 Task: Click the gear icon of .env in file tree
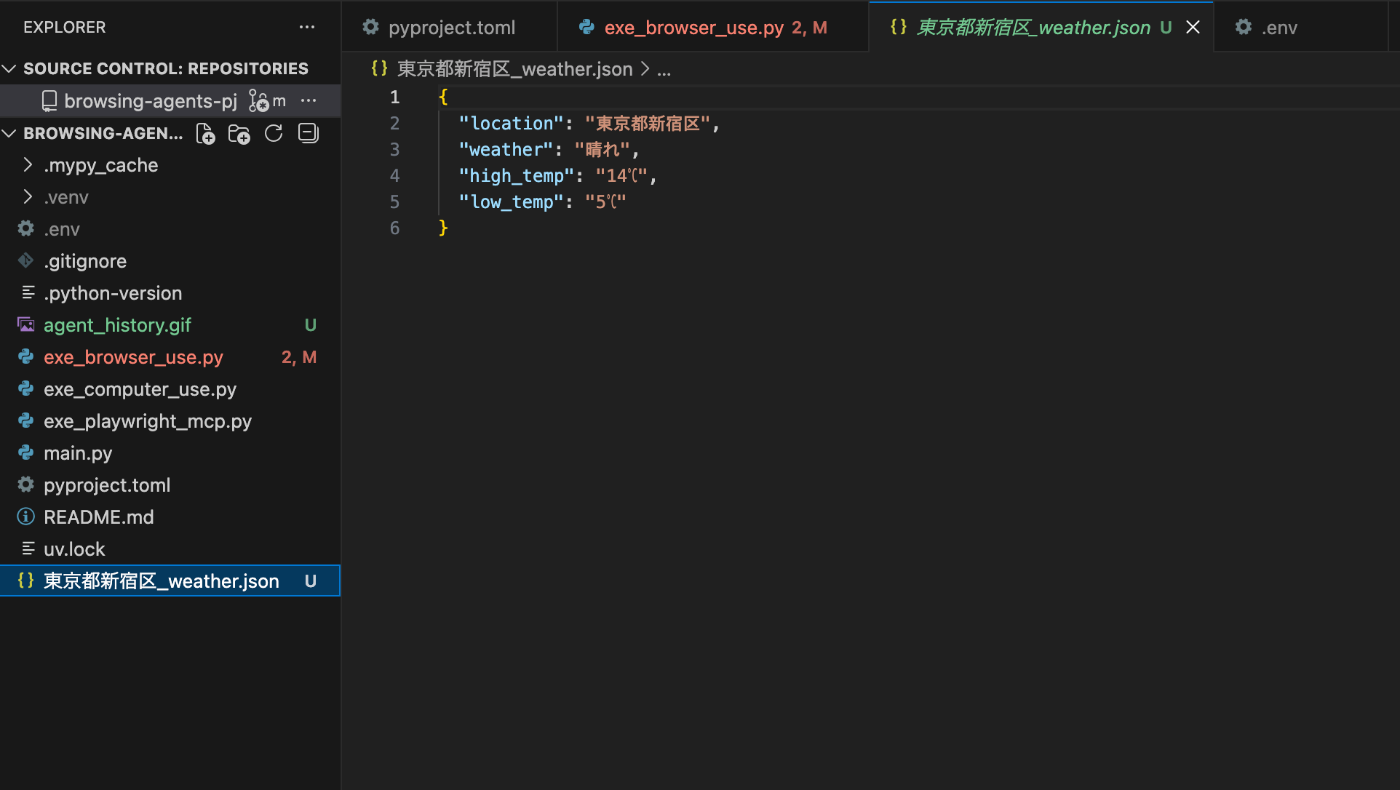[26, 229]
